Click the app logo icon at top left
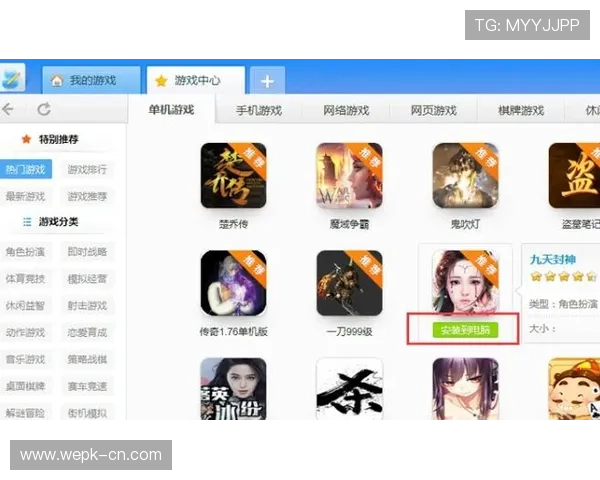The image size is (600, 480). [12, 78]
